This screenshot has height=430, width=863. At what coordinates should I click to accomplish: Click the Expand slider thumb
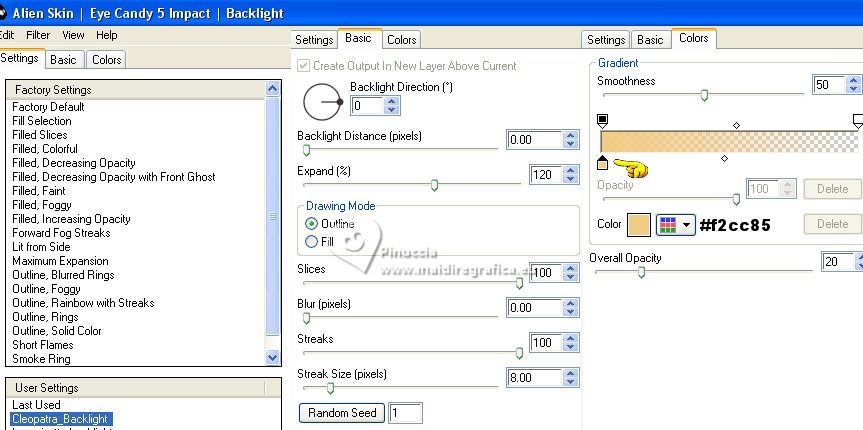click(x=434, y=186)
